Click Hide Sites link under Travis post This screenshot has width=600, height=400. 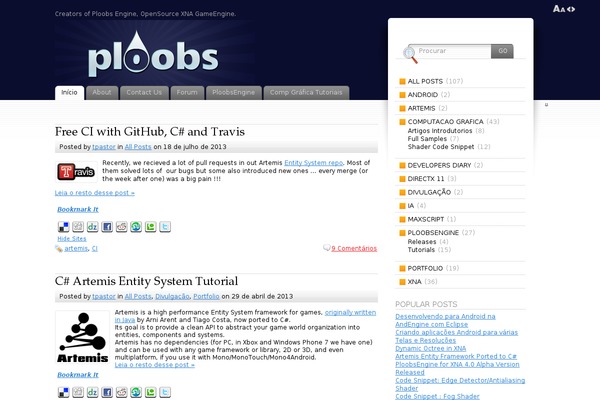72,239
